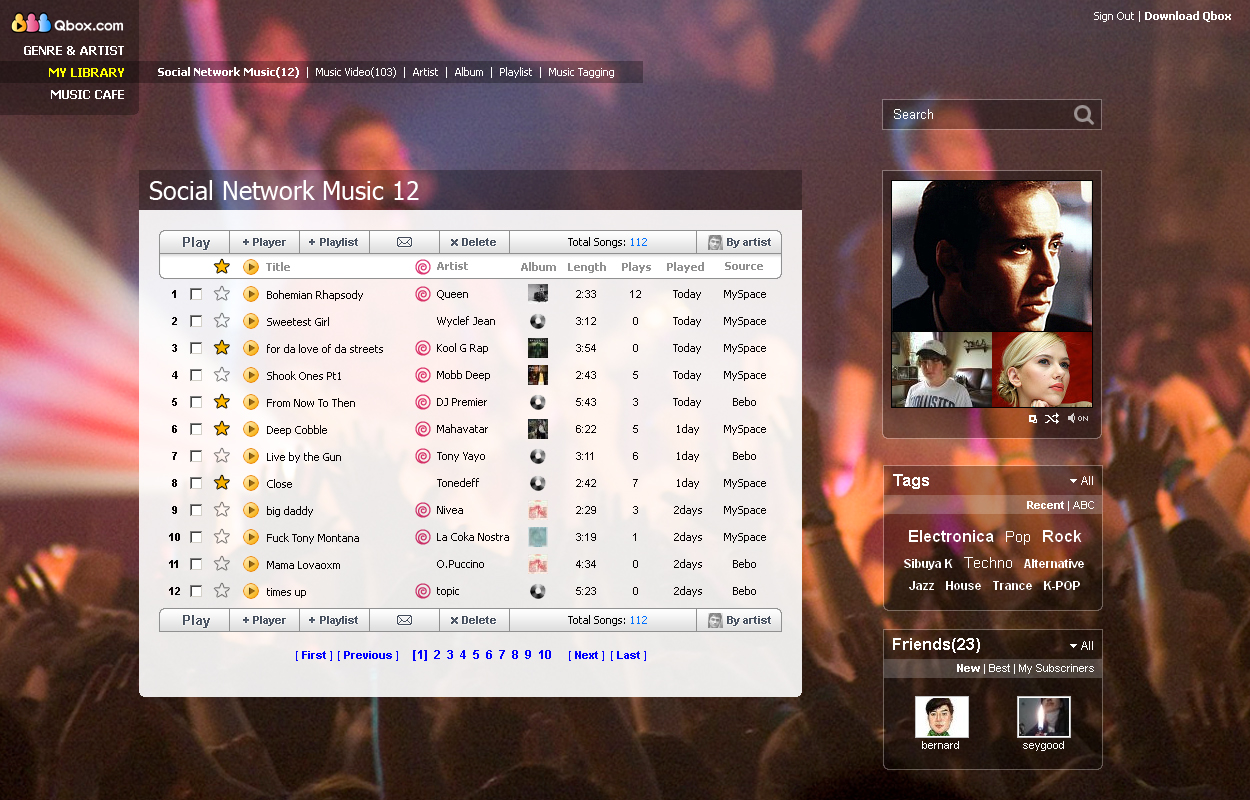Open friend bernard's avatar
The image size is (1250, 800).
[941, 717]
